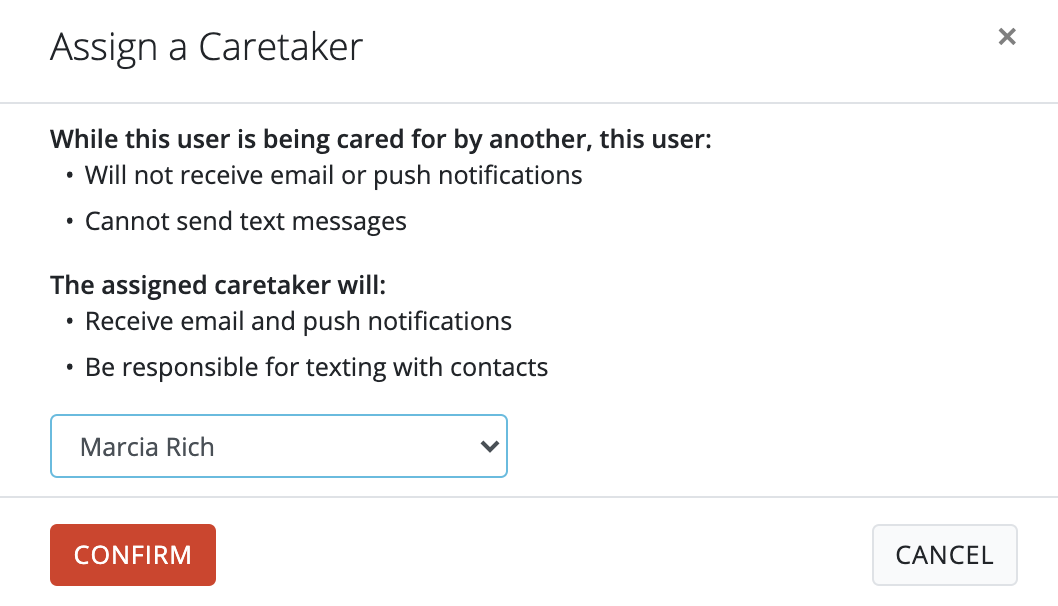Click the "Cannot send text messages" line
Viewport: 1058px width, 606px height.
(x=245, y=221)
